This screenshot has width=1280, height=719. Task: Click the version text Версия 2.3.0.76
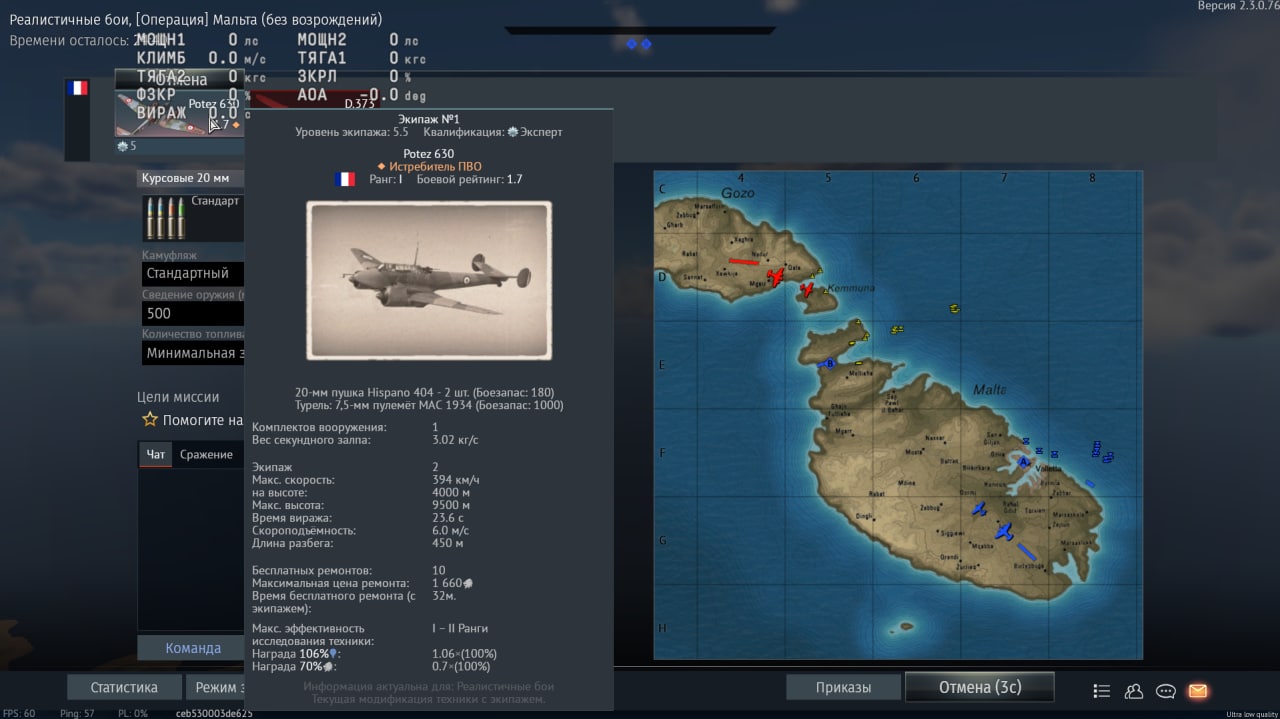click(x=1239, y=6)
